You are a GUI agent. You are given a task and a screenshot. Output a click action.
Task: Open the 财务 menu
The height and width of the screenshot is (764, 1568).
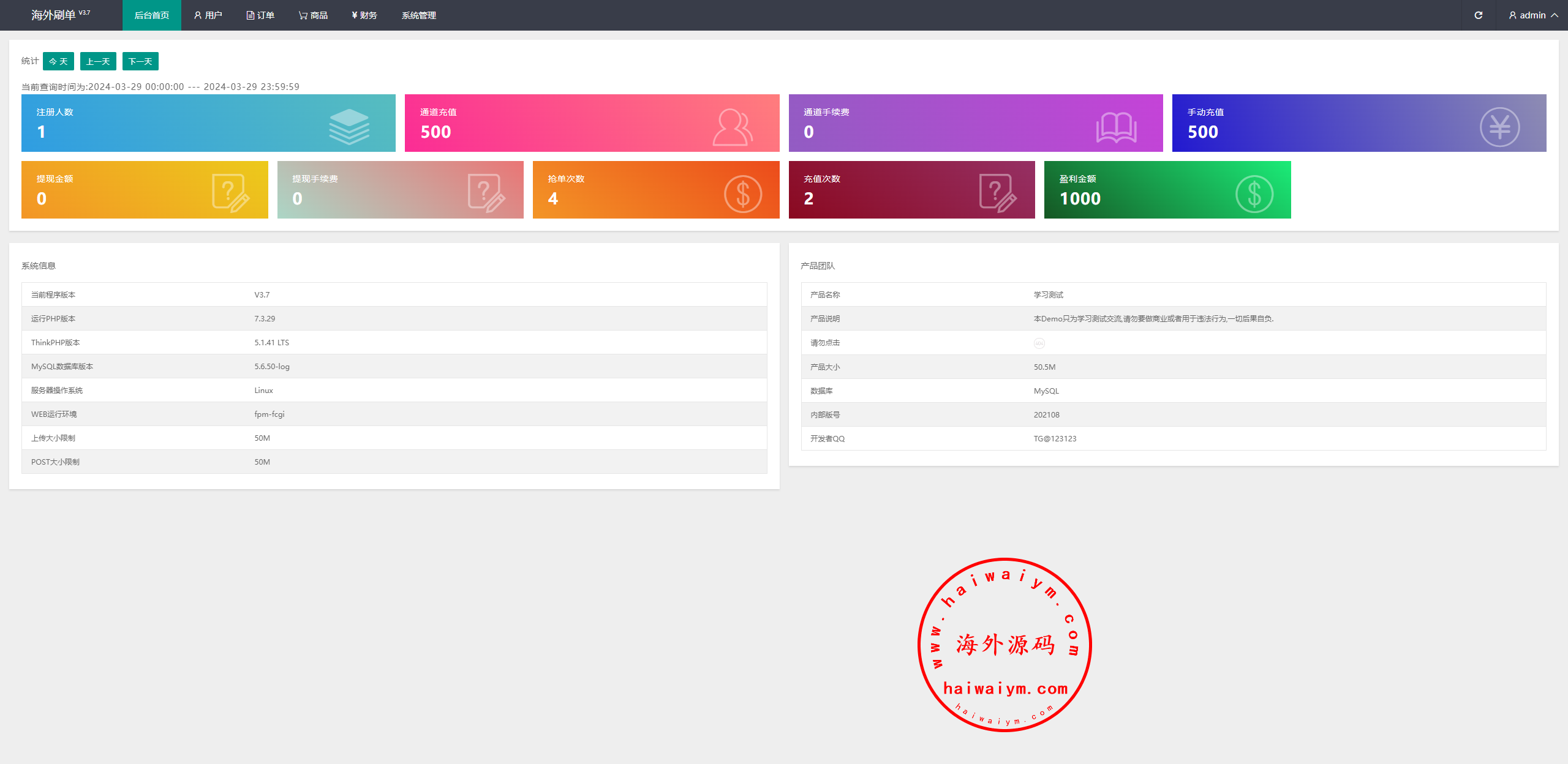364,15
